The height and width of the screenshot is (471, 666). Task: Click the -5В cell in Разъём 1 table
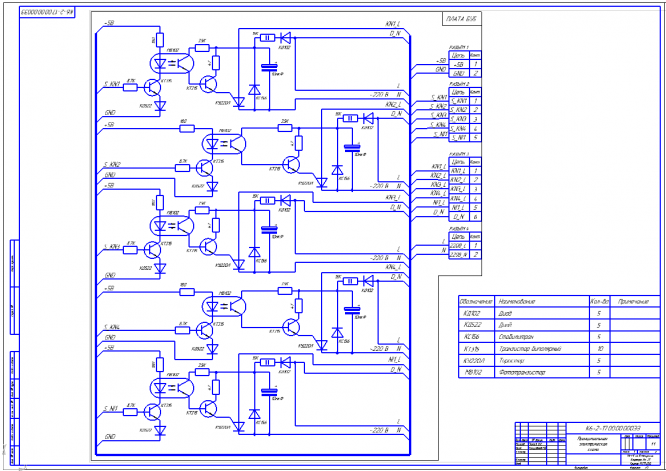pos(459,64)
